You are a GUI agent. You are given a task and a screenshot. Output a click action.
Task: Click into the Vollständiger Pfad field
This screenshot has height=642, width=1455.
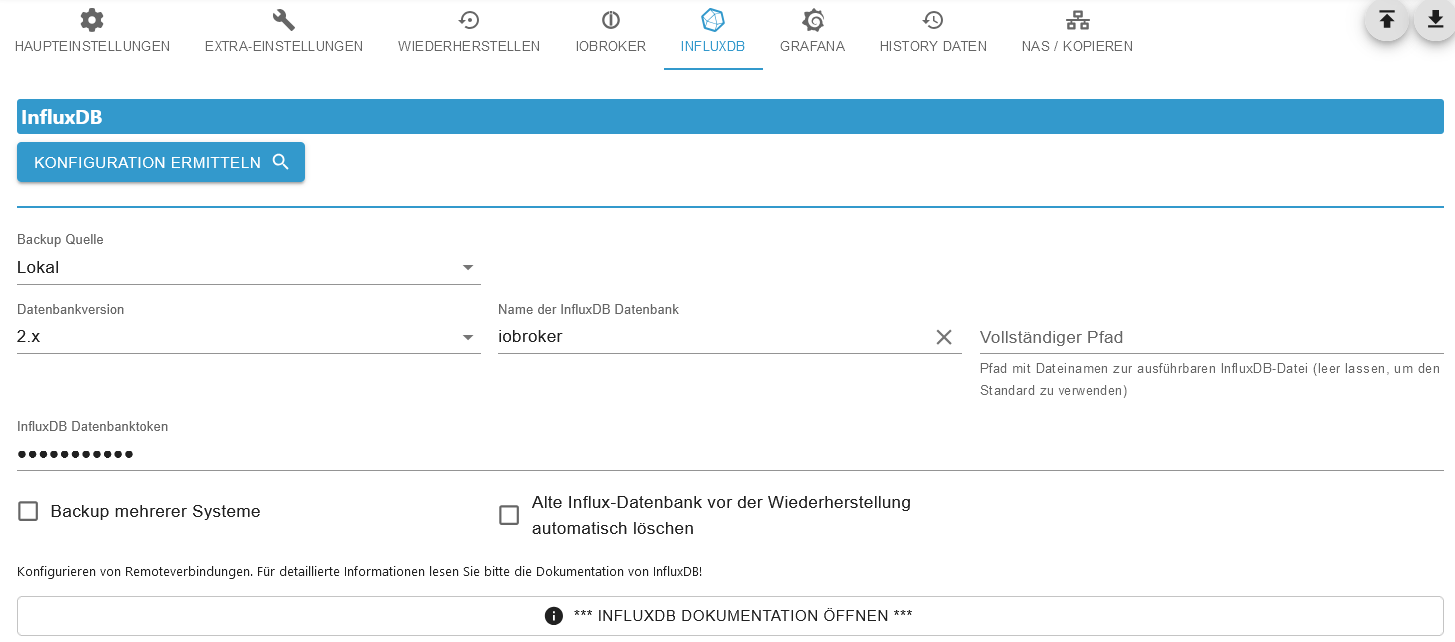pos(1211,337)
